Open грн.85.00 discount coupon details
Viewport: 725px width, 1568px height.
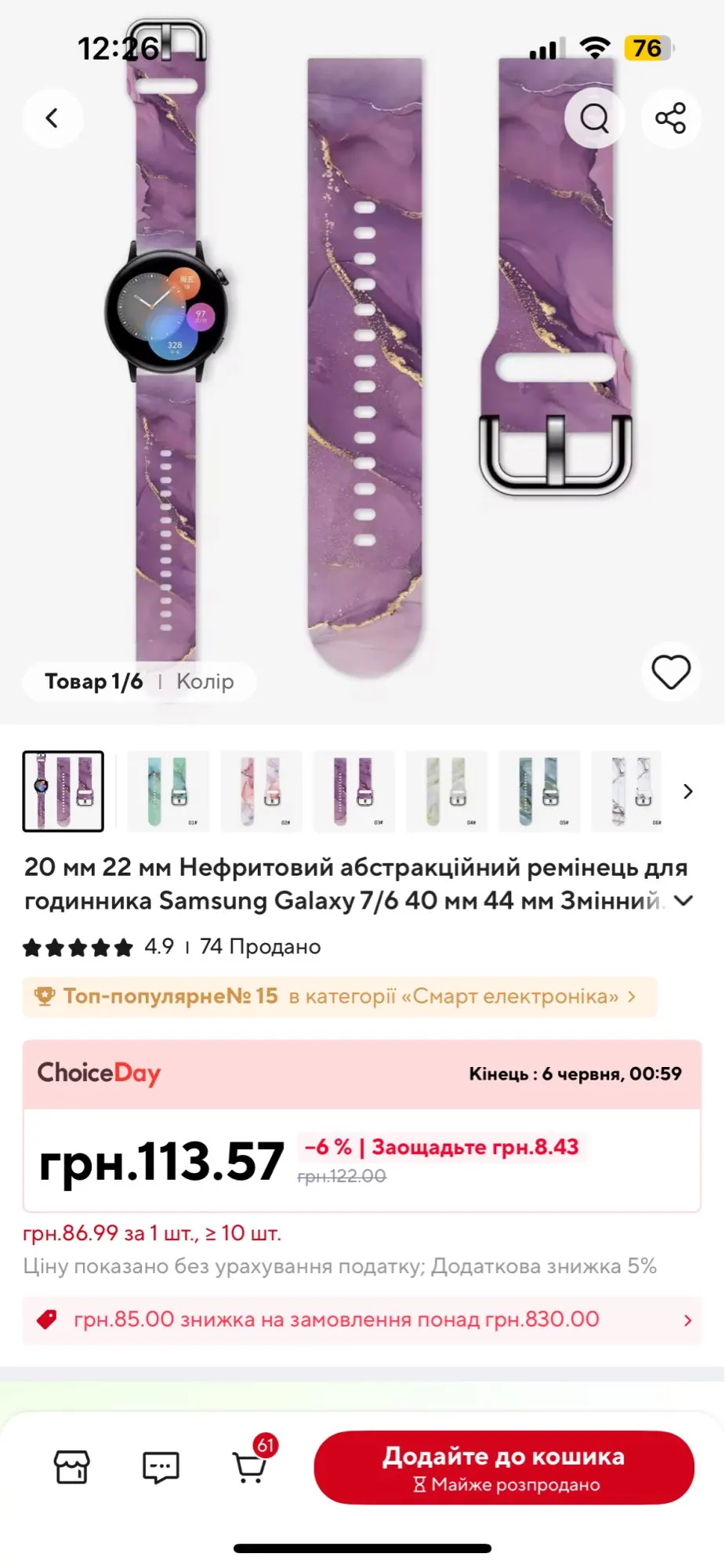(362, 1319)
